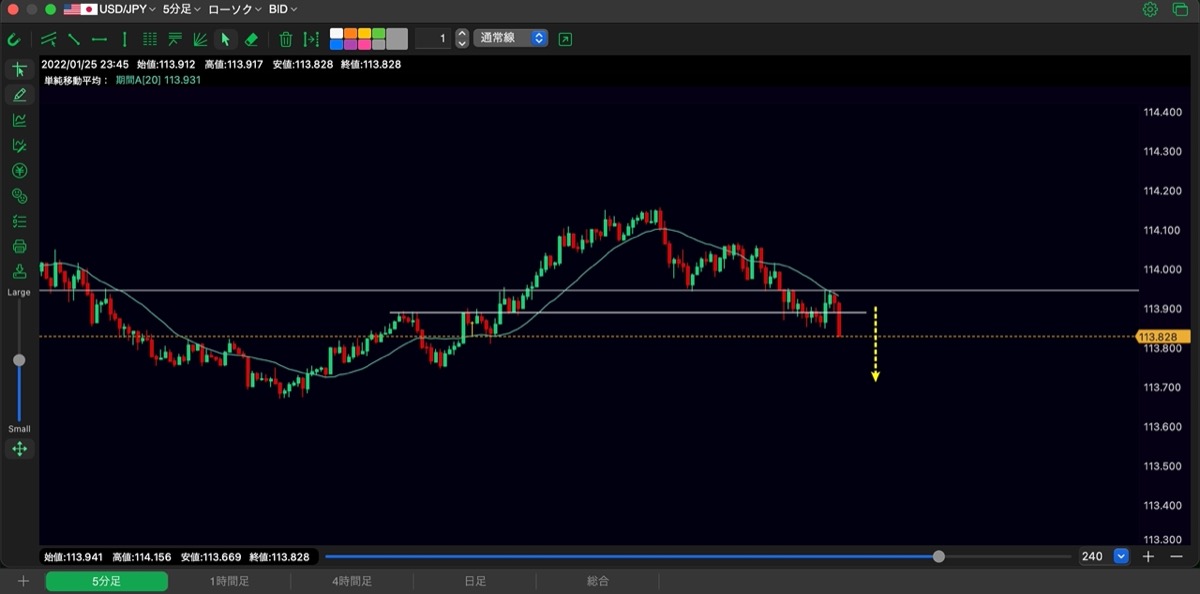Viewport: 1200px width, 594px height.
Task: Click the Large/Small size slider handle
Action: click(19, 360)
